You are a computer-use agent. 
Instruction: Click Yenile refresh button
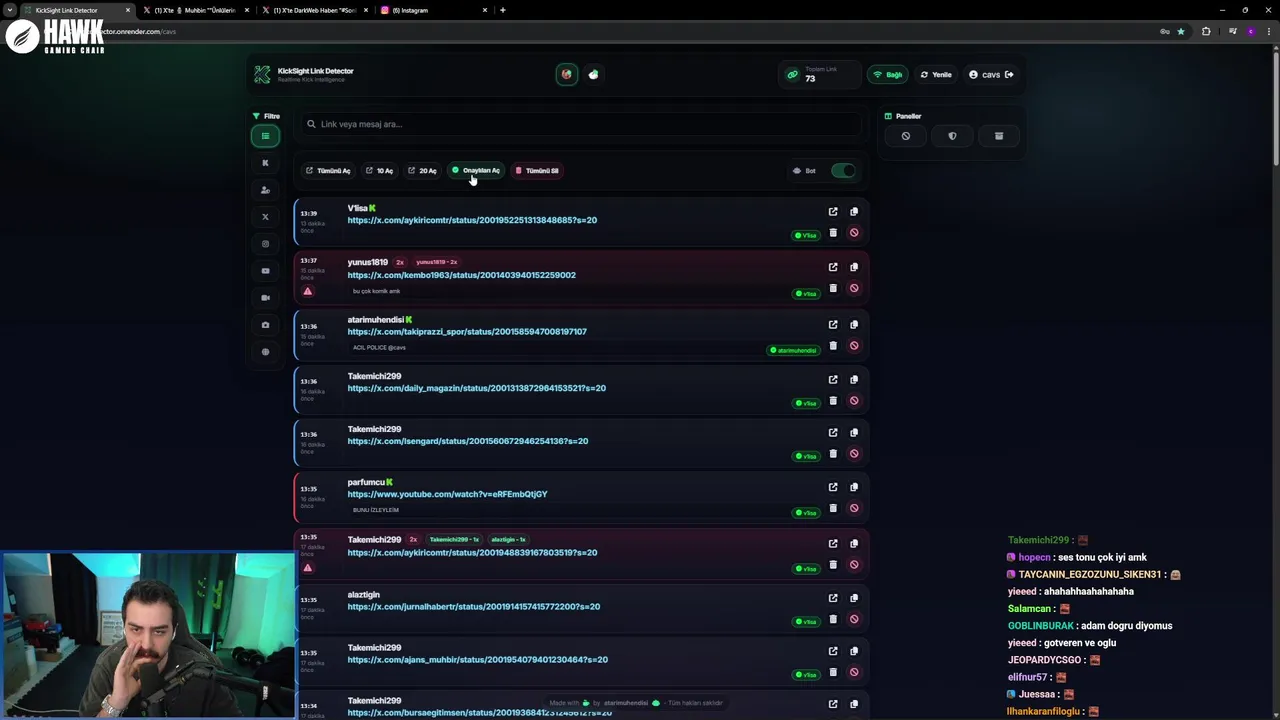click(936, 75)
